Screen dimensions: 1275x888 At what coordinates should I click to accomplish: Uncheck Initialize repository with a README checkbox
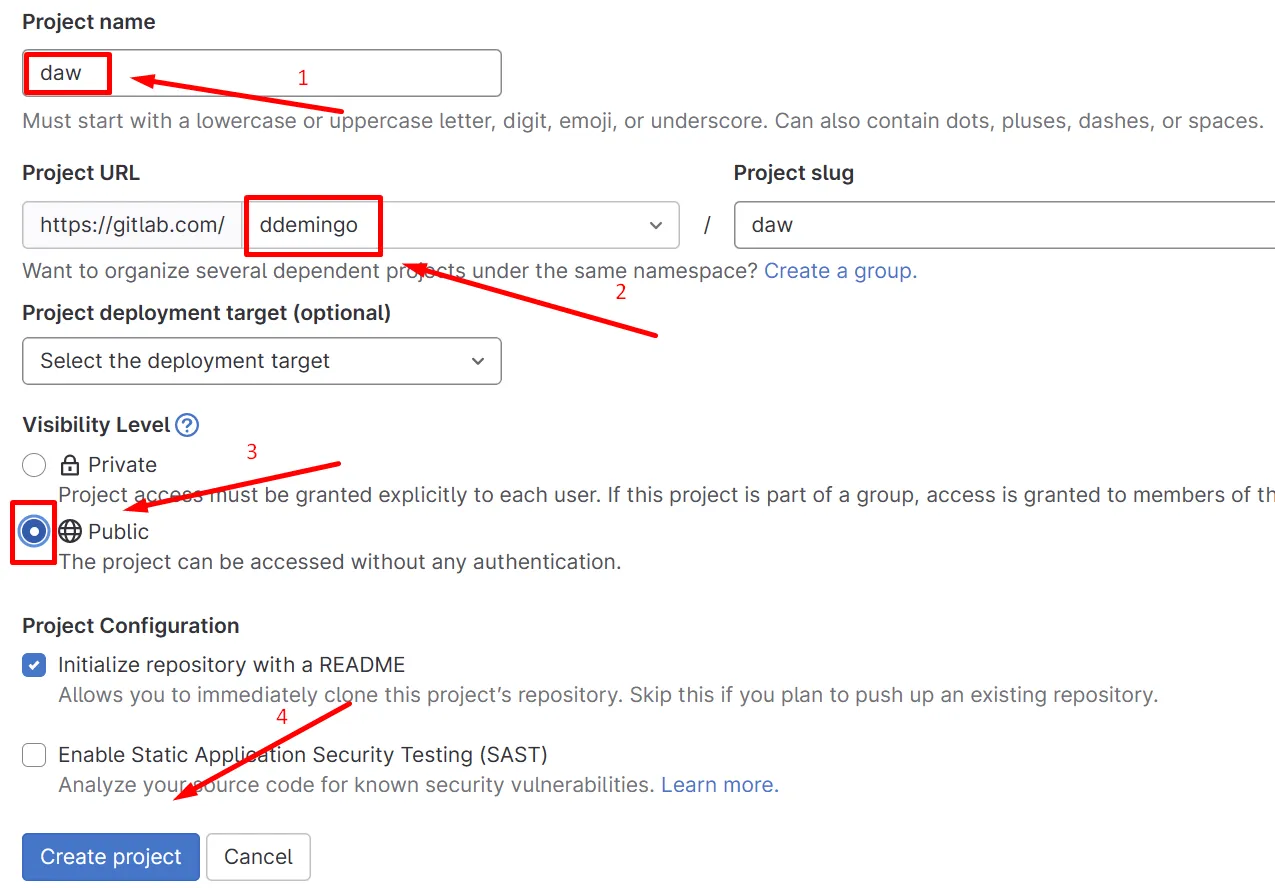click(x=34, y=665)
